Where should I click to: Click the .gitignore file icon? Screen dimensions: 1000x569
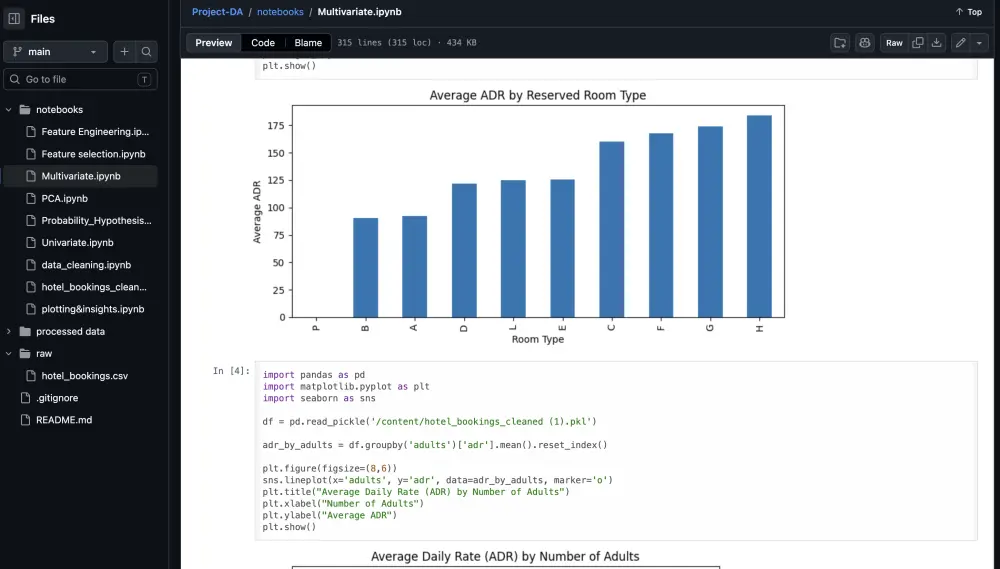(x=26, y=397)
